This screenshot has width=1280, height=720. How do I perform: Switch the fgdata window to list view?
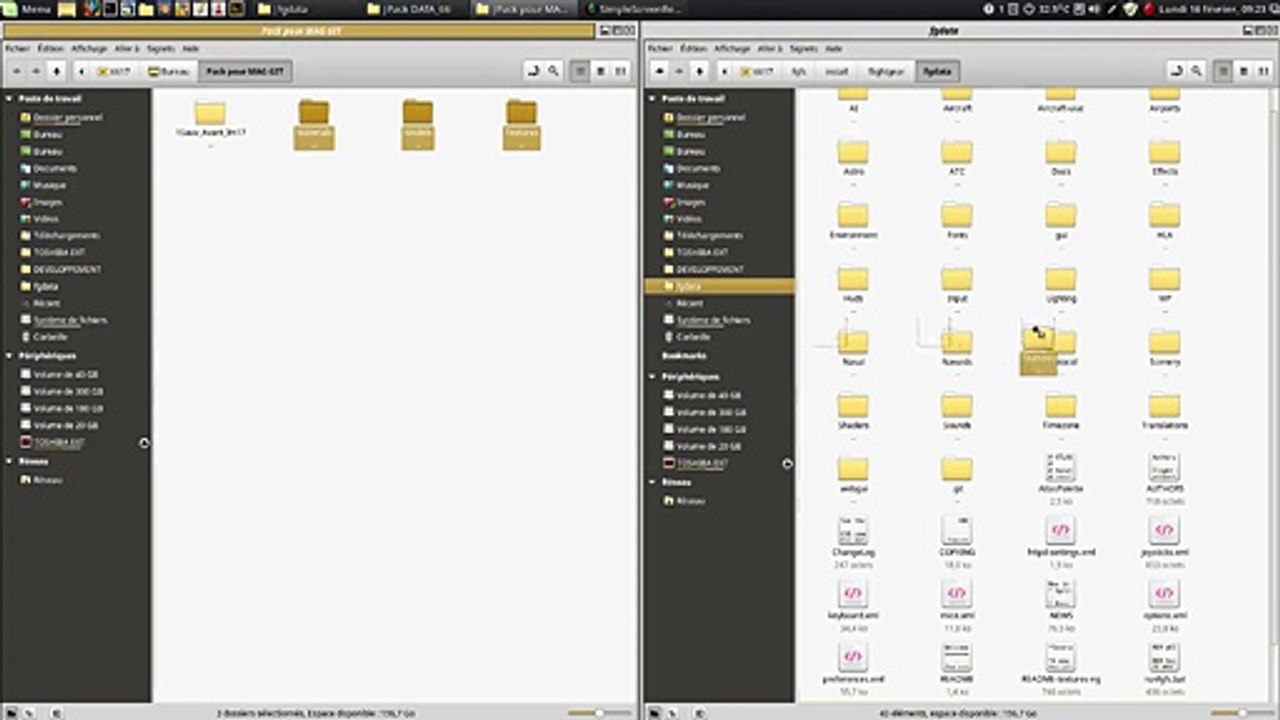click(1243, 71)
